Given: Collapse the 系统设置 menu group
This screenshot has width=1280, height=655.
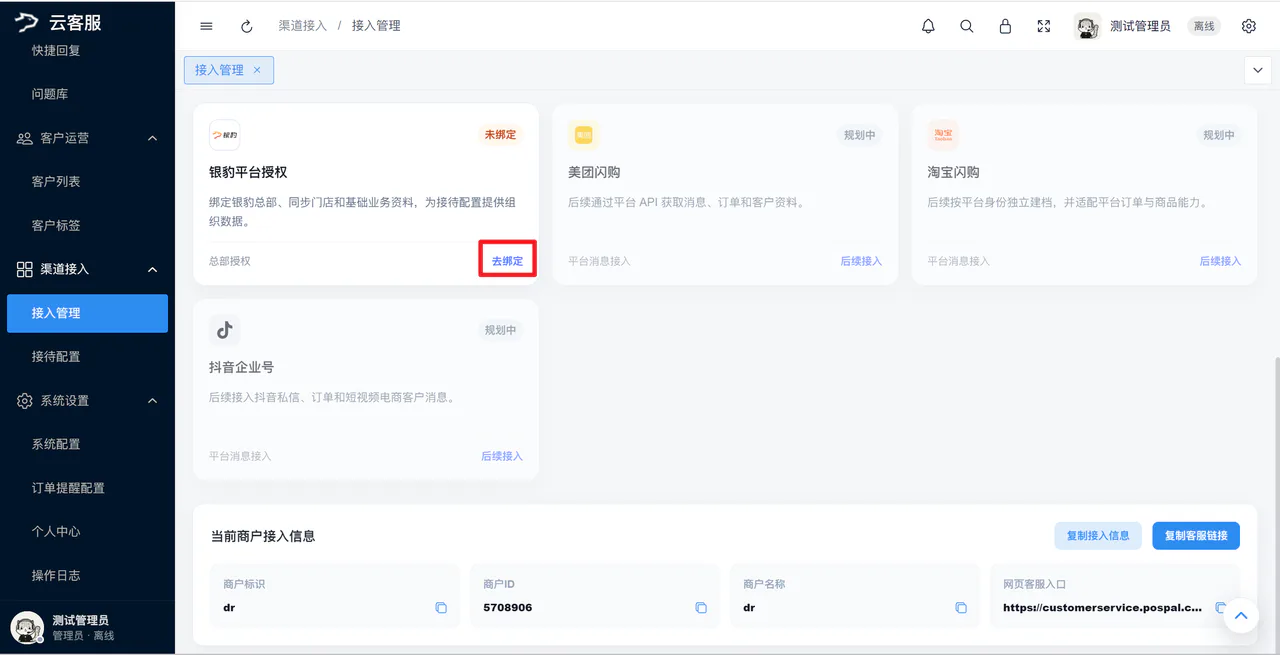Looking at the screenshot, I should 153,400.
